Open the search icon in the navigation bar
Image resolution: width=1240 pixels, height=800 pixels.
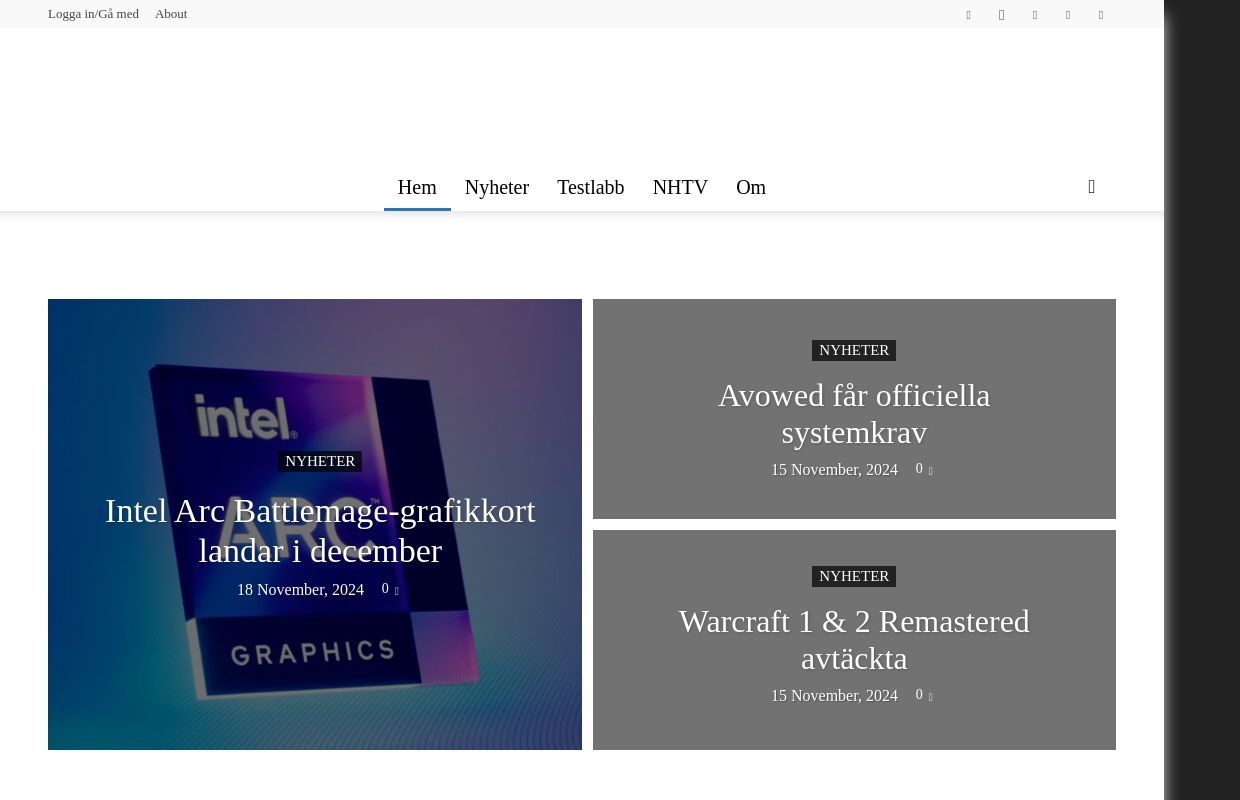pos(1091,187)
